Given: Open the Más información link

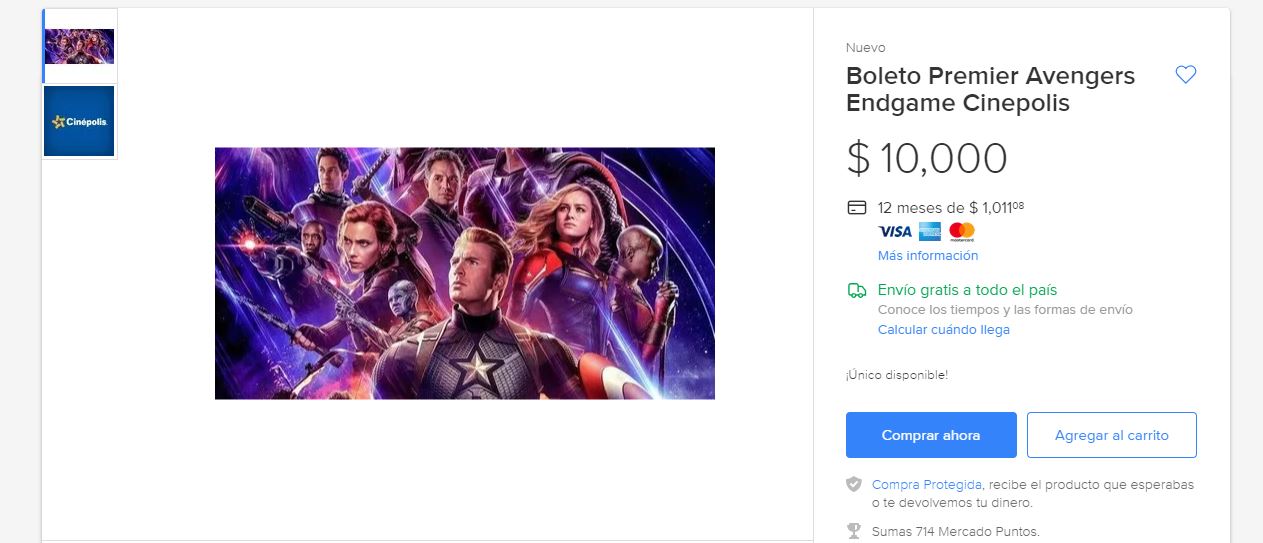Looking at the screenshot, I should click(x=928, y=256).
